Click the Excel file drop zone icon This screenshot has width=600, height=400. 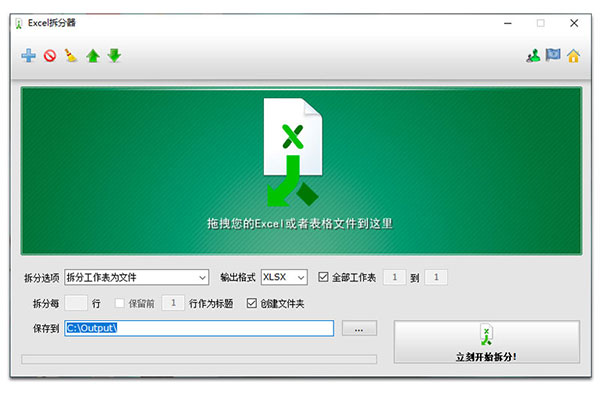point(293,152)
